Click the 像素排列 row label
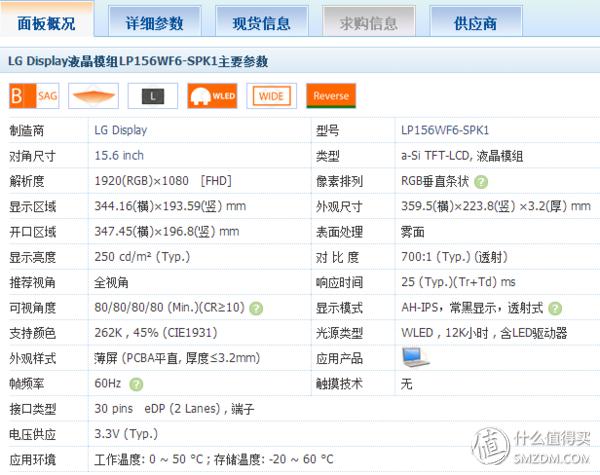600x475 pixels. coord(339,181)
